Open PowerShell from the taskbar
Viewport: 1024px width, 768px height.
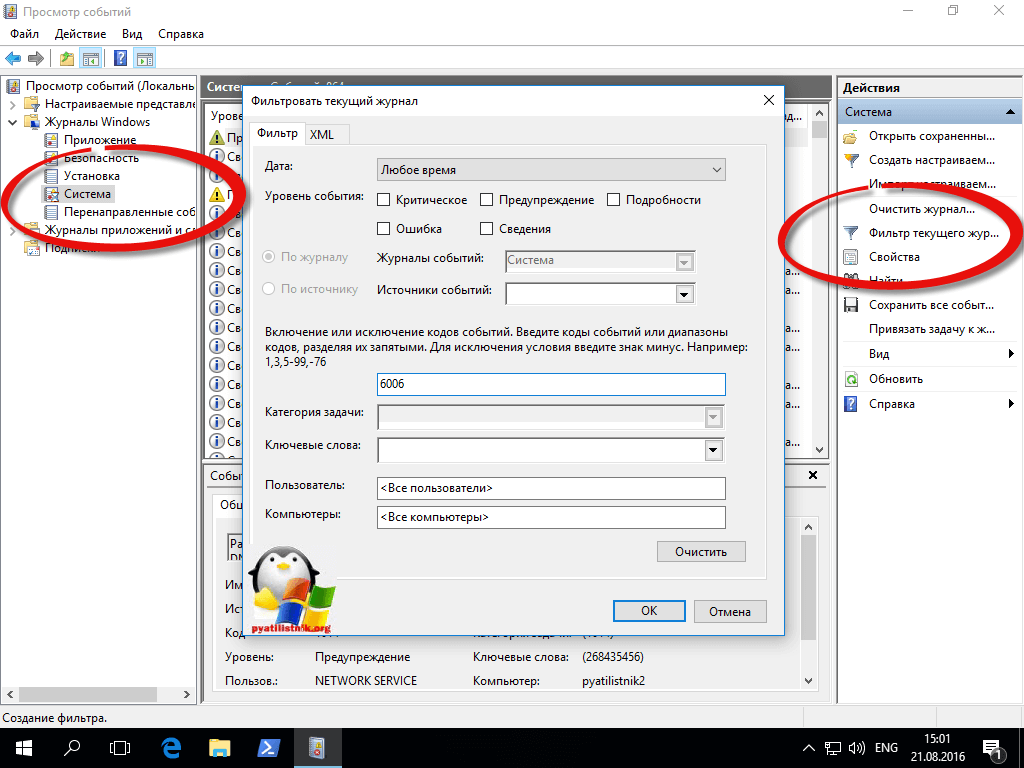pyautogui.click(x=267, y=747)
